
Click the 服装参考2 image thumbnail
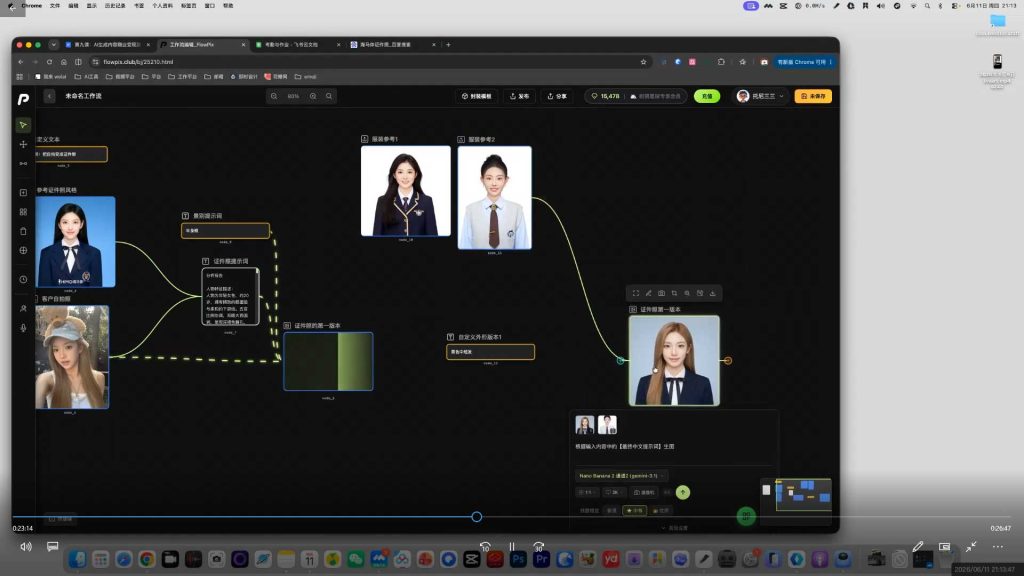pyautogui.click(x=494, y=197)
